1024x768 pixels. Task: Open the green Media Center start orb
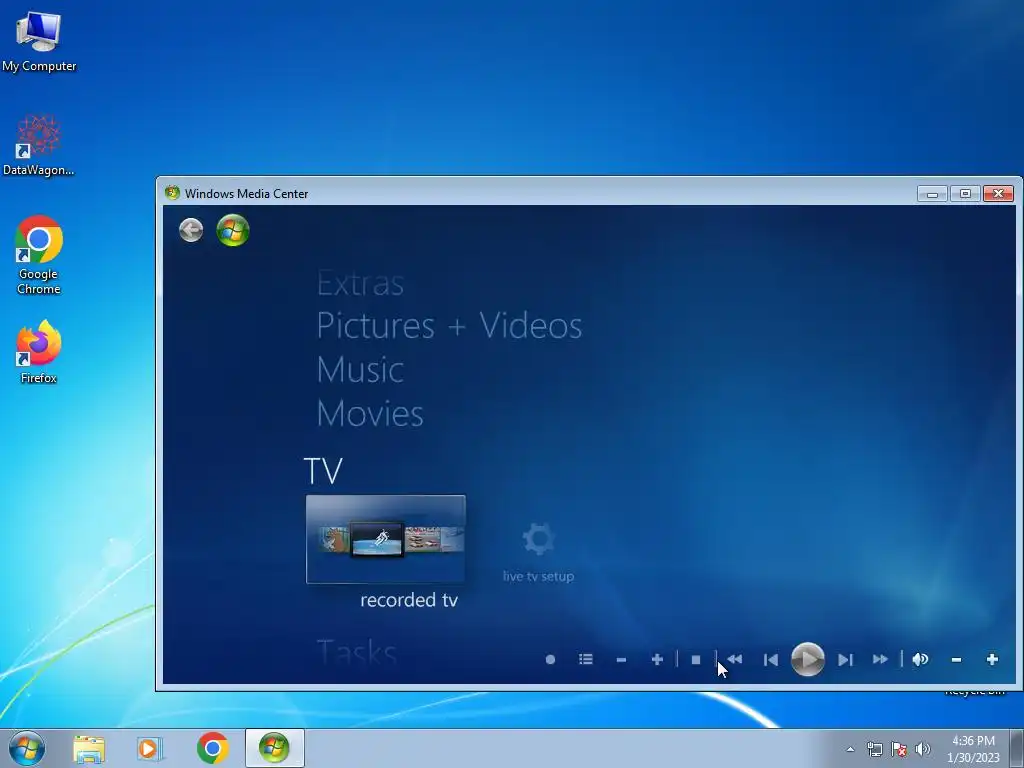[233, 230]
